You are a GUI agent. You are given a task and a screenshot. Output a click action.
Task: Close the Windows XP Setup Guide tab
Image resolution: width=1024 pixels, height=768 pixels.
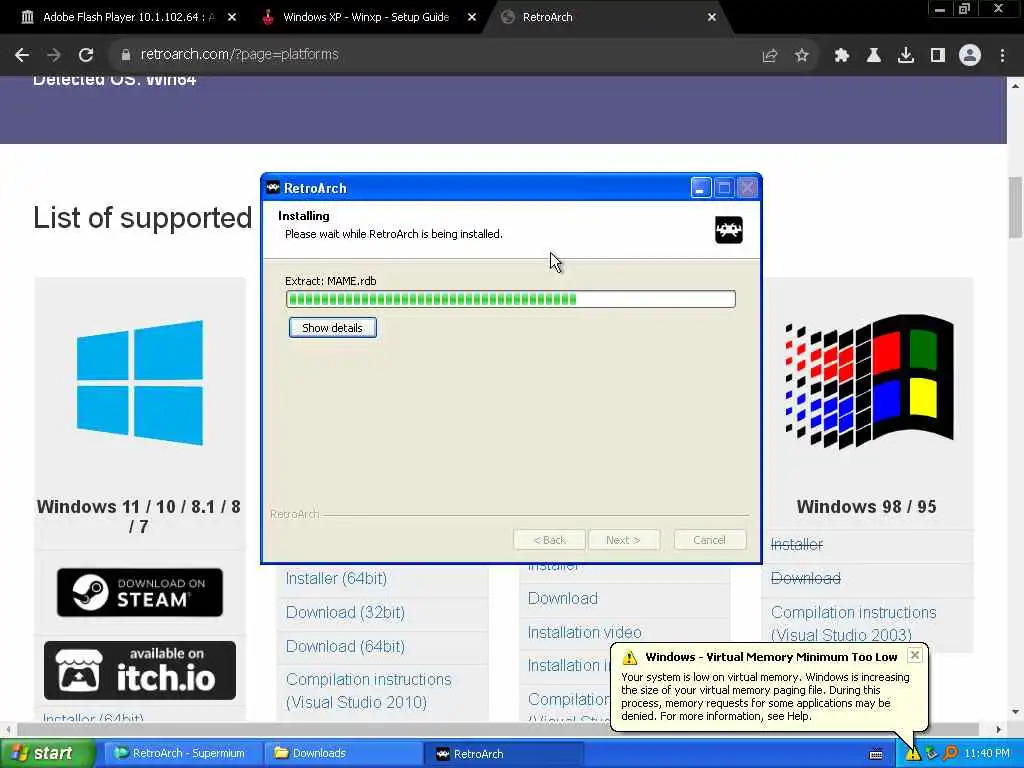coord(472,17)
